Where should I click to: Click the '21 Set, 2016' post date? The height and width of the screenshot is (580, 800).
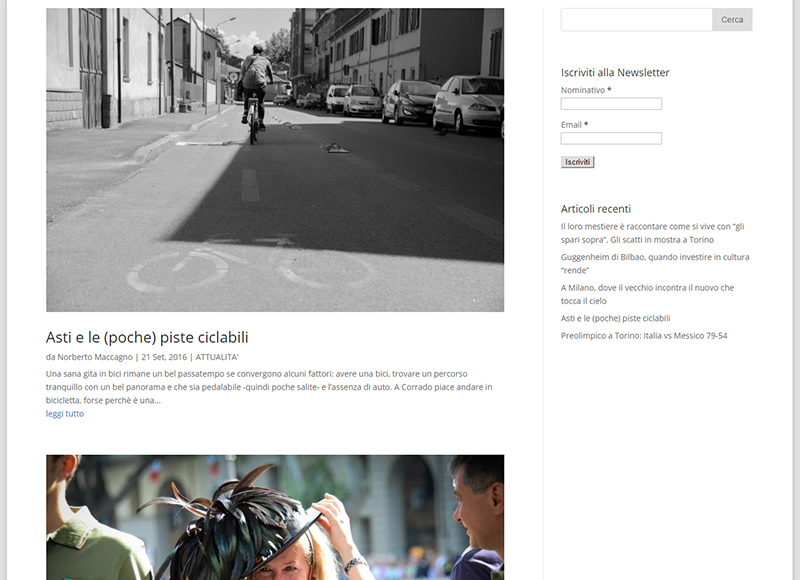pos(164,357)
